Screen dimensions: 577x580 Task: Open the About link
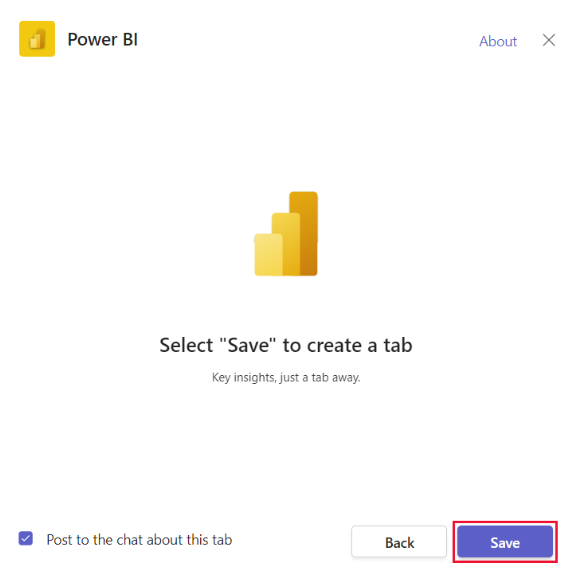498,41
